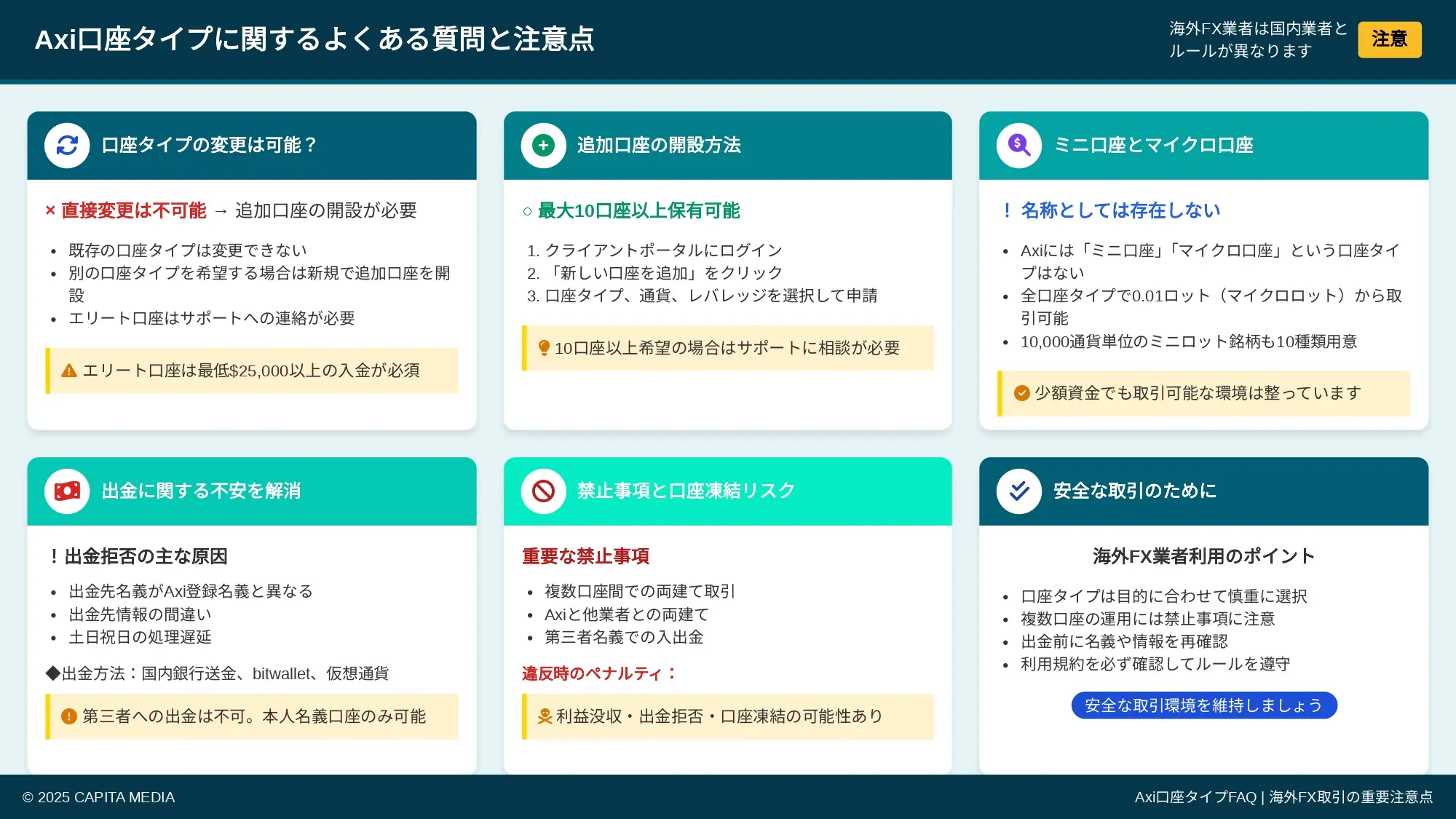The height and width of the screenshot is (819, 1456).
Task: Select the ミニ口座とマイクロ口座 card header
Action: coord(1203,146)
